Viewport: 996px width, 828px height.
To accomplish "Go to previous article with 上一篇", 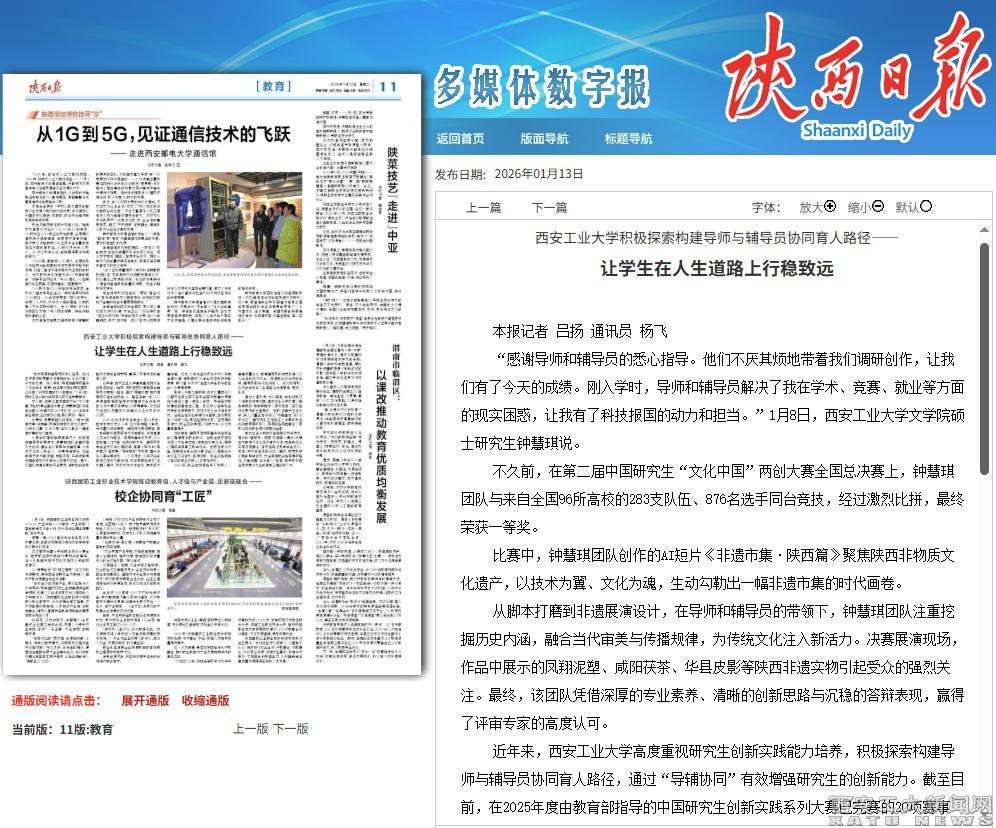I will 484,208.
